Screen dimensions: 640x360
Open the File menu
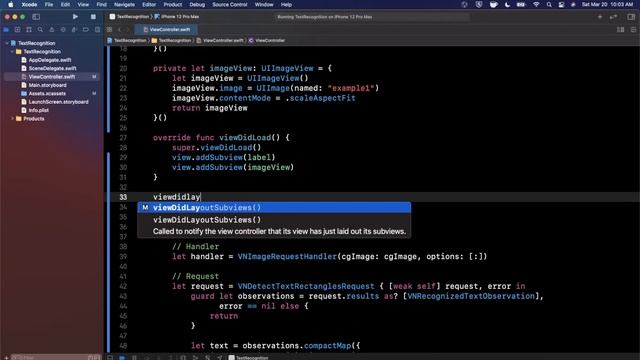[49, 4]
